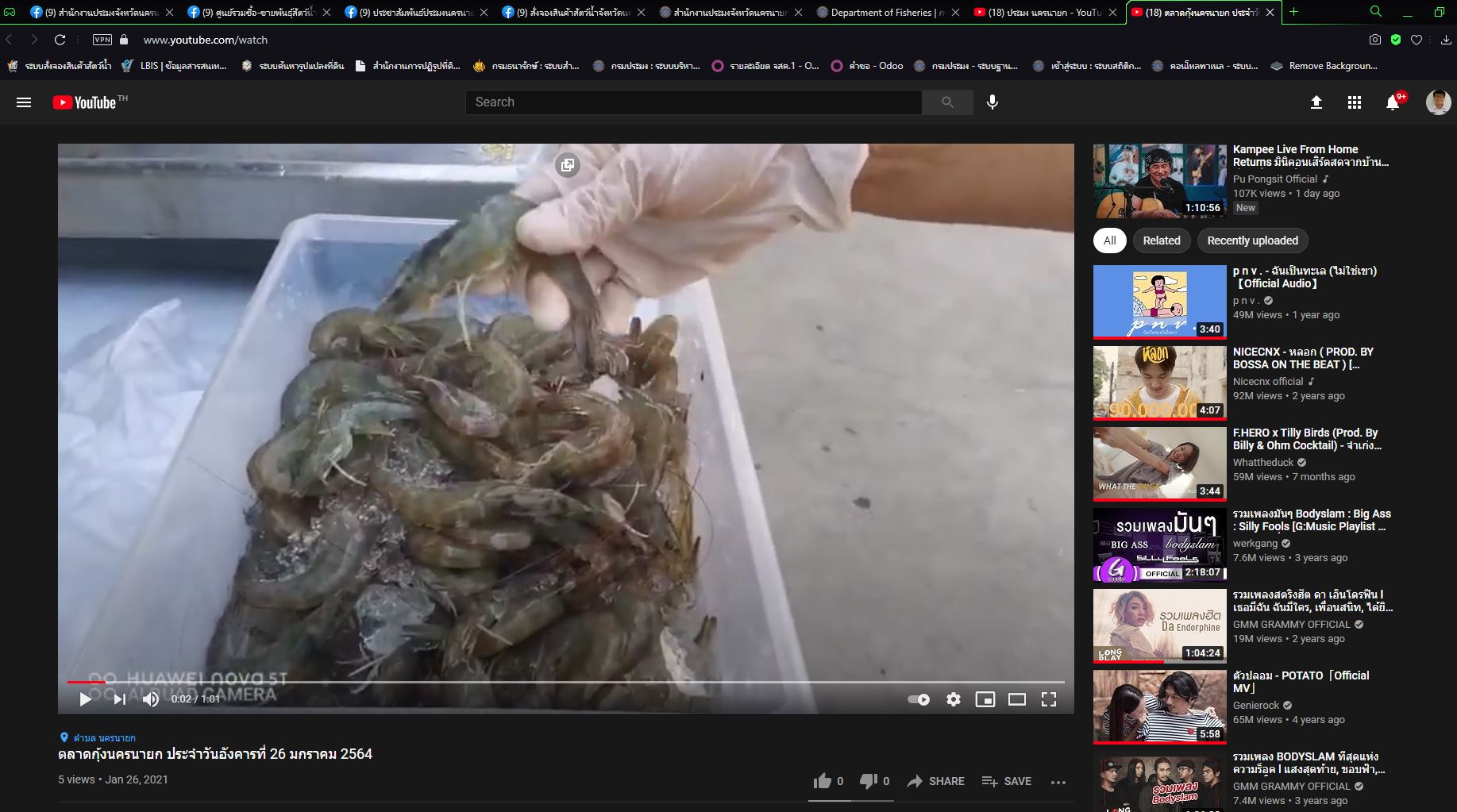Open the browser snapshot camera icon

(x=1375, y=39)
